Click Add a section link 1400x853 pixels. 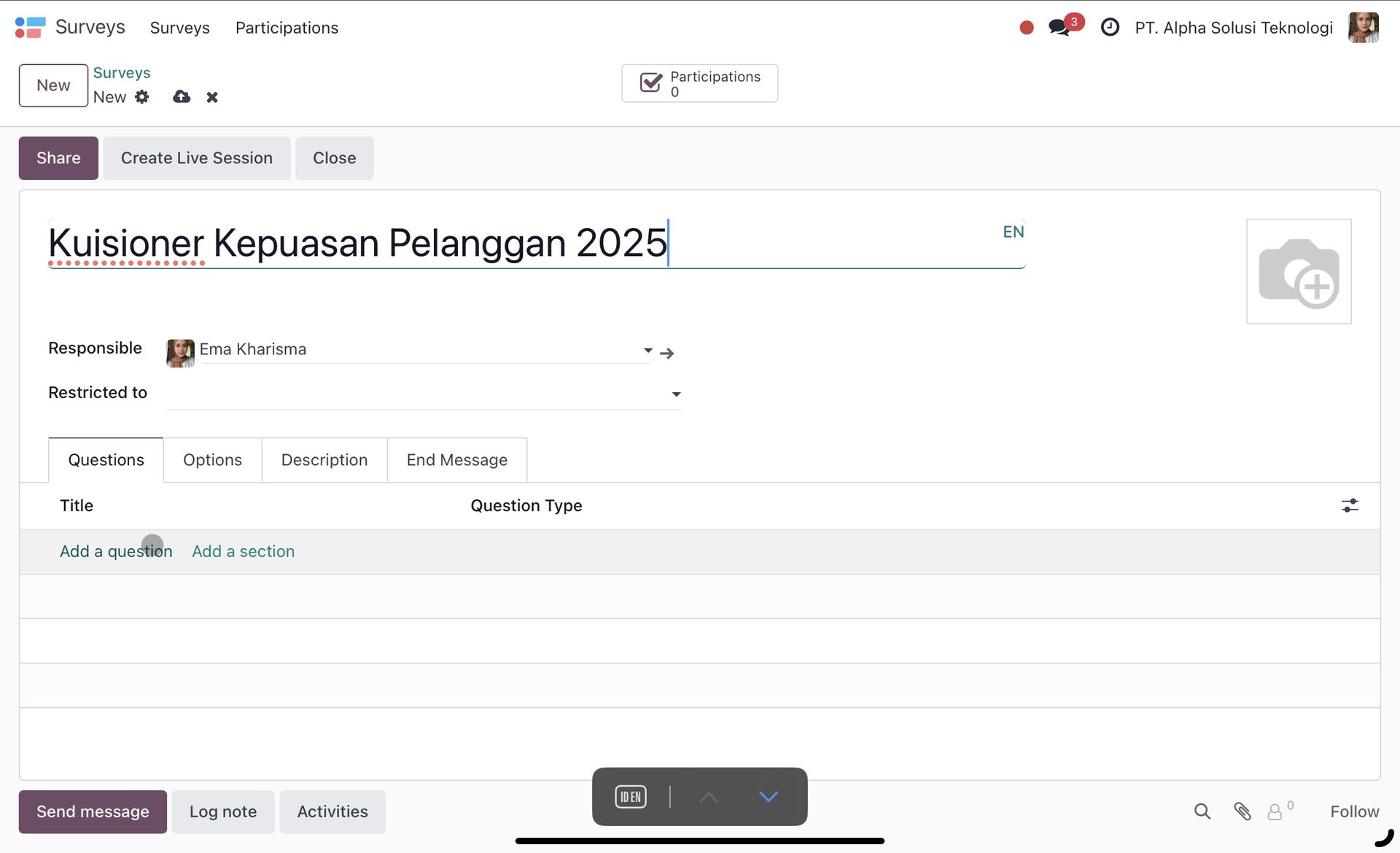click(243, 551)
